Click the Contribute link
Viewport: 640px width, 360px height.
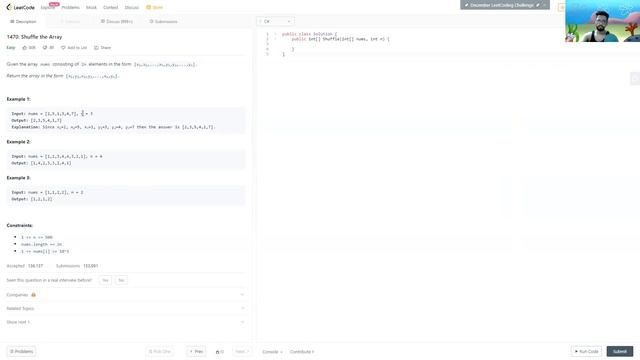(x=302, y=351)
